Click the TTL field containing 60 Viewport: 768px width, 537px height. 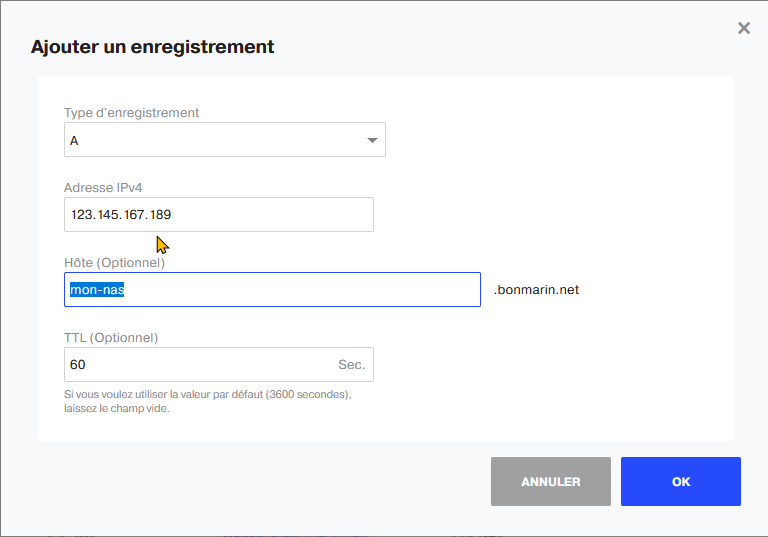(x=200, y=365)
